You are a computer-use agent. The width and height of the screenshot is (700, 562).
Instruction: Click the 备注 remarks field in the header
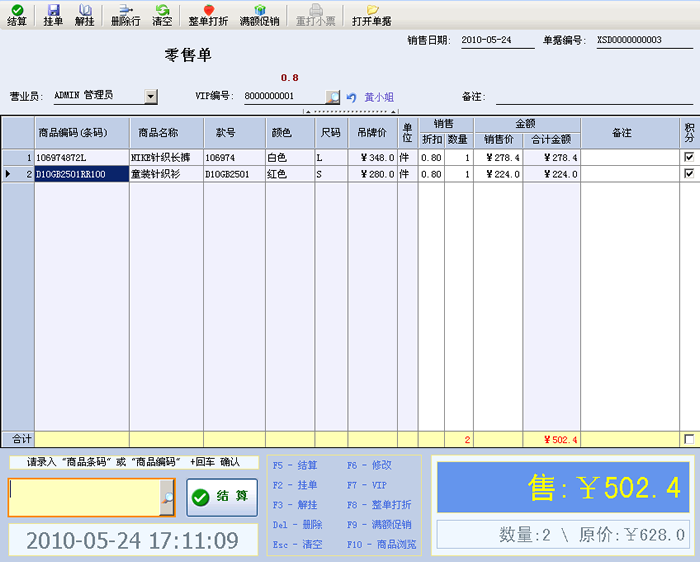pos(594,97)
